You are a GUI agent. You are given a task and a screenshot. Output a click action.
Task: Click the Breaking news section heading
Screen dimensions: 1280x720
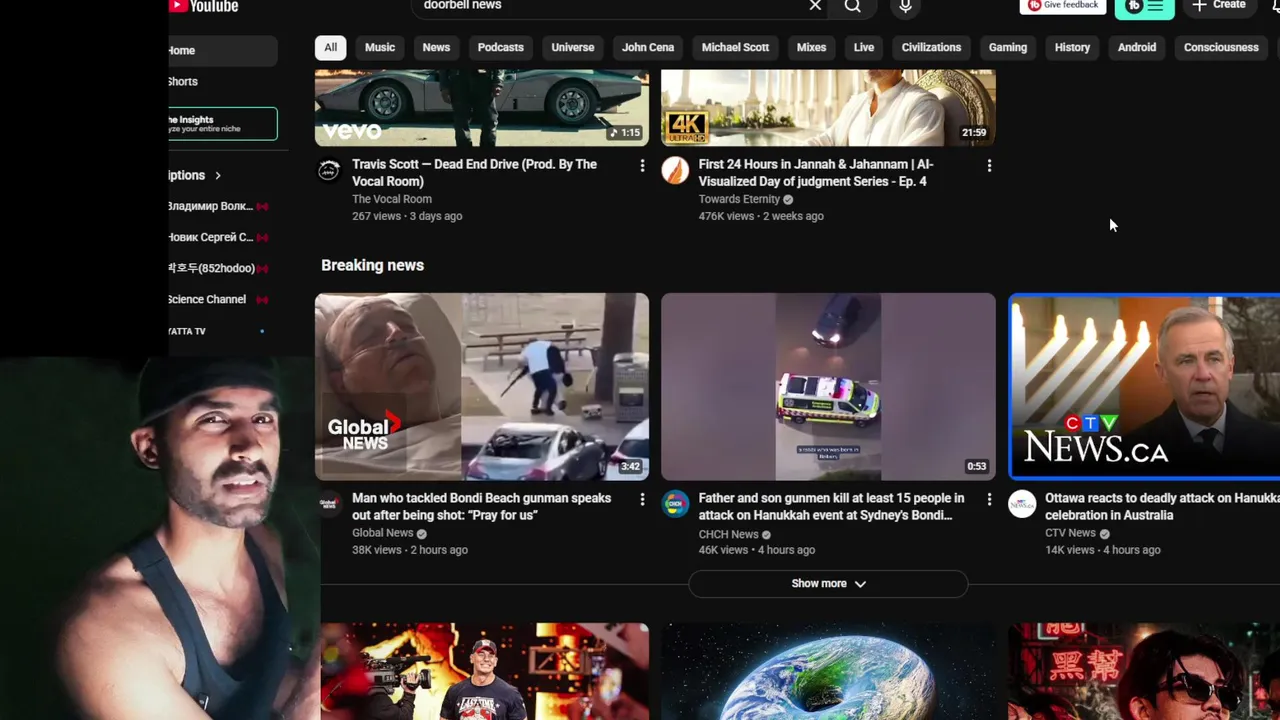pyautogui.click(x=372, y=265)
